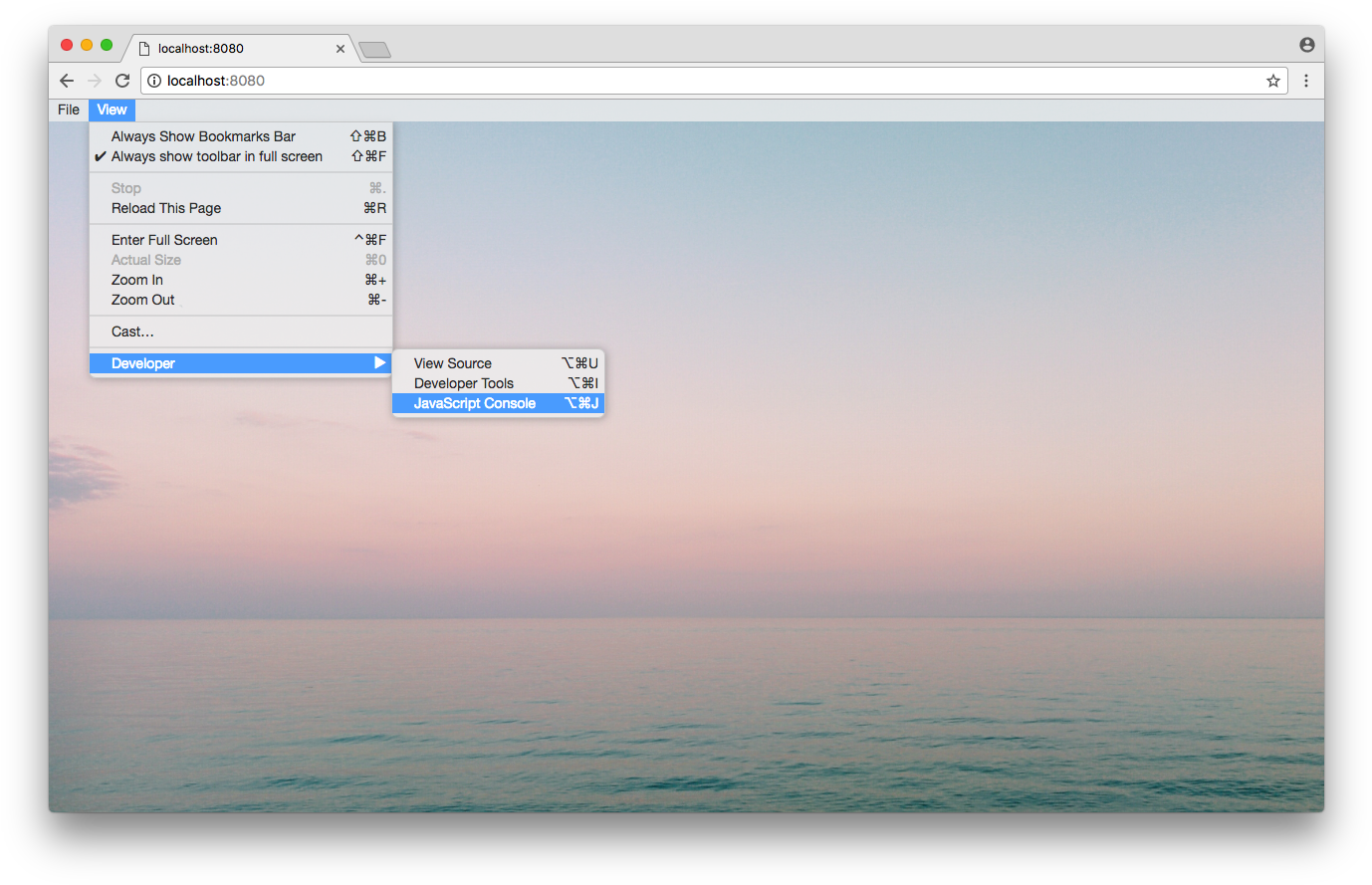This screenshot has height=885, width=1372.
Task: Reload the page with the refresh icon
Action: point(122,81)
